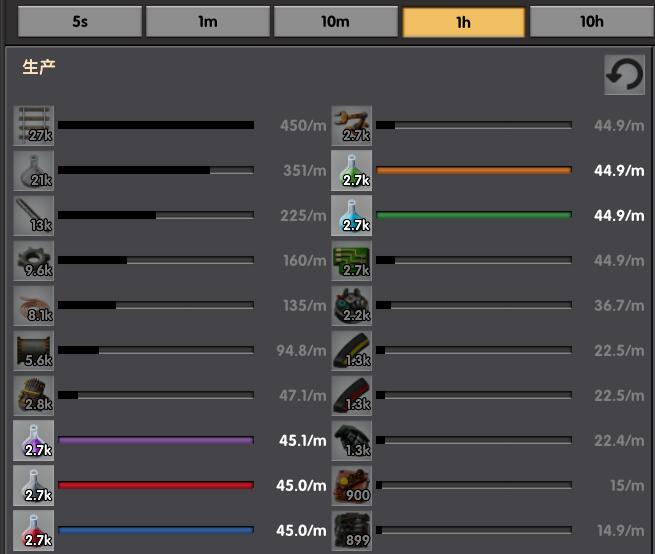Click the engine unit icon showing 2.2k

351,306
